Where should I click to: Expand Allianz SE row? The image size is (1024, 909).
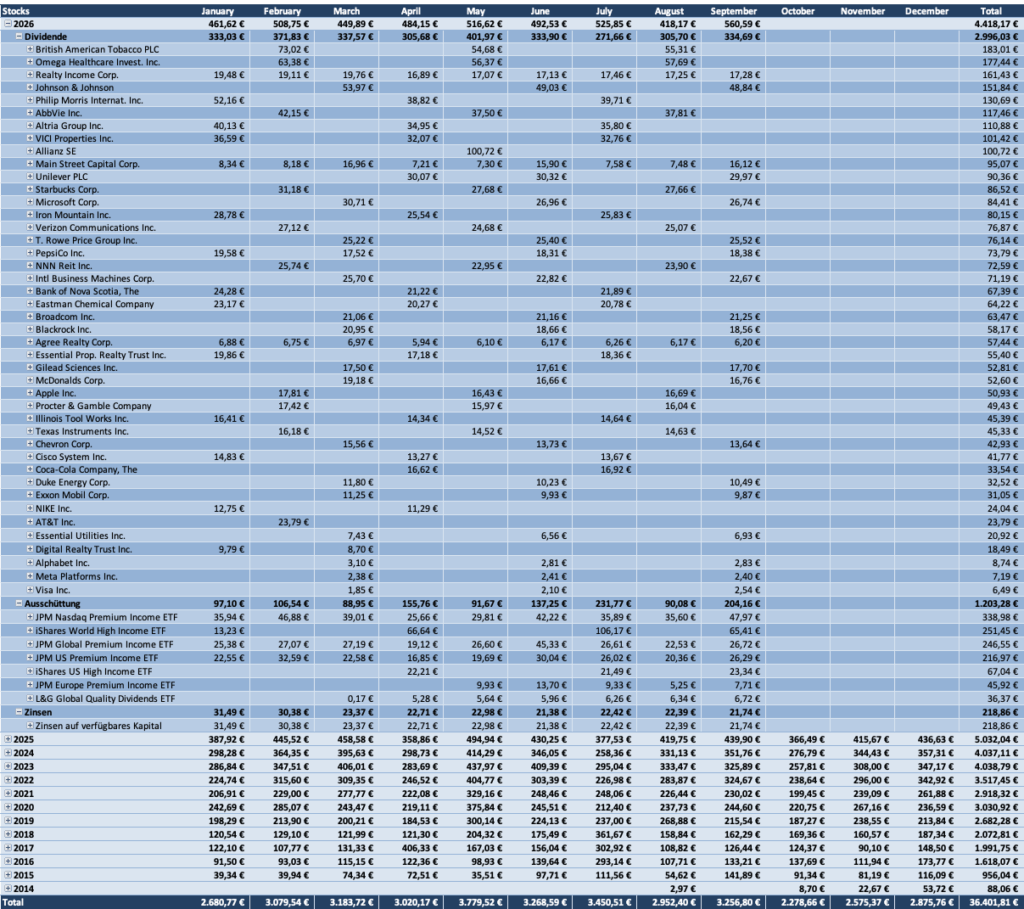[x=30, y=151]
